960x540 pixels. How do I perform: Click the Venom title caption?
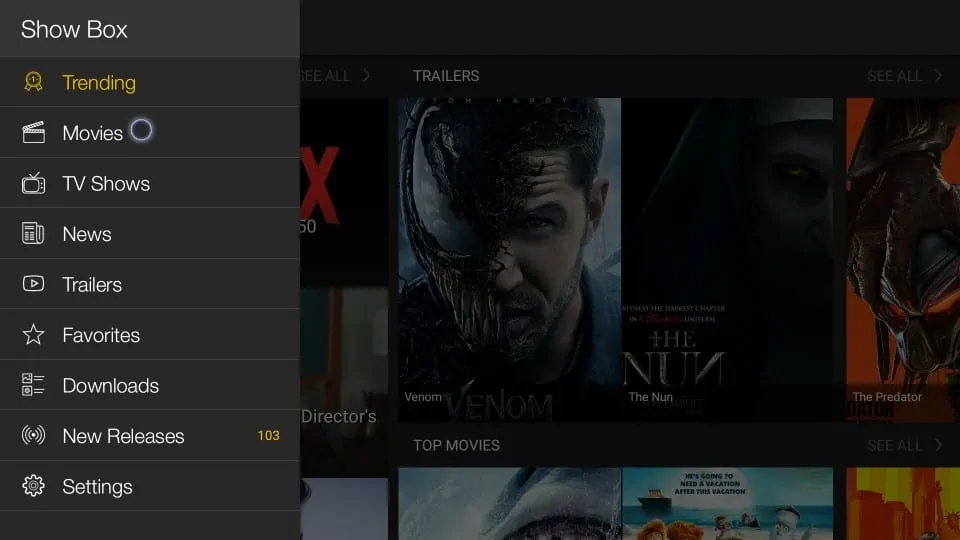click(x=423, y=397)
